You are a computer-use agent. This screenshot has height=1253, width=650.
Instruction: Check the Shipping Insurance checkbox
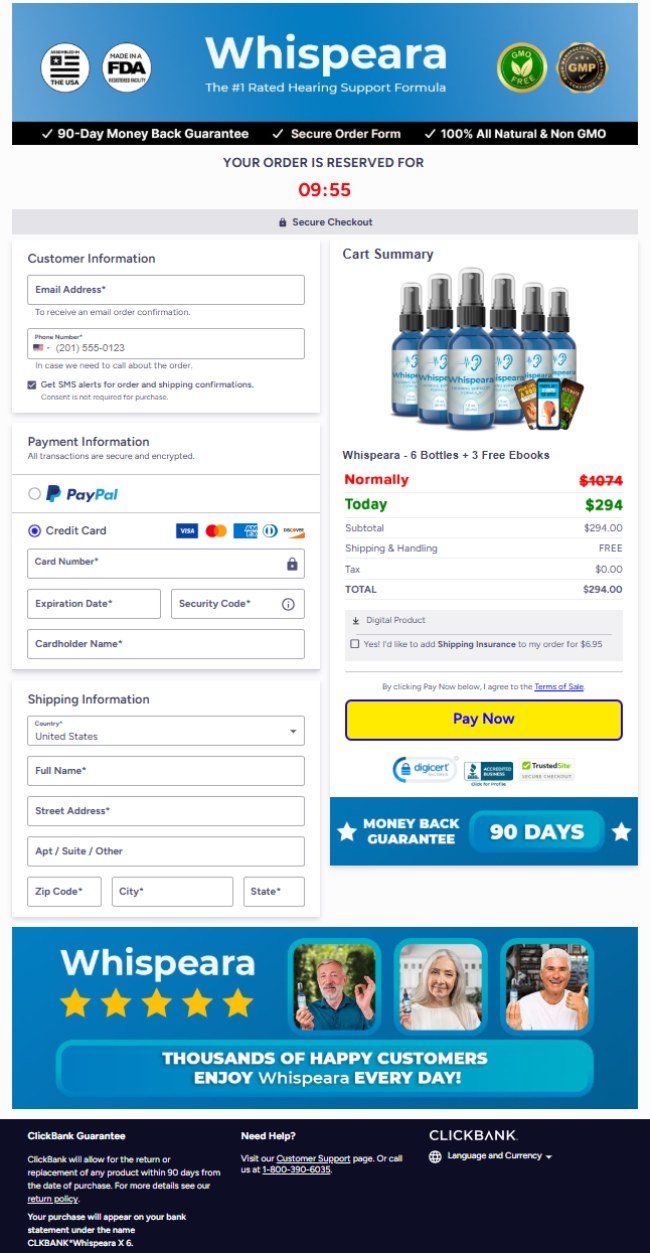click(355, 644)
